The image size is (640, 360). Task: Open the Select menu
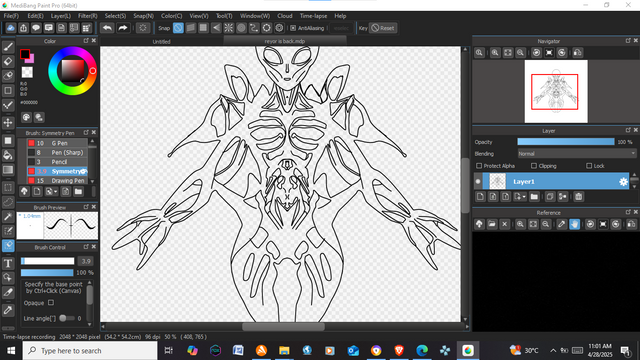coord(115,16)
